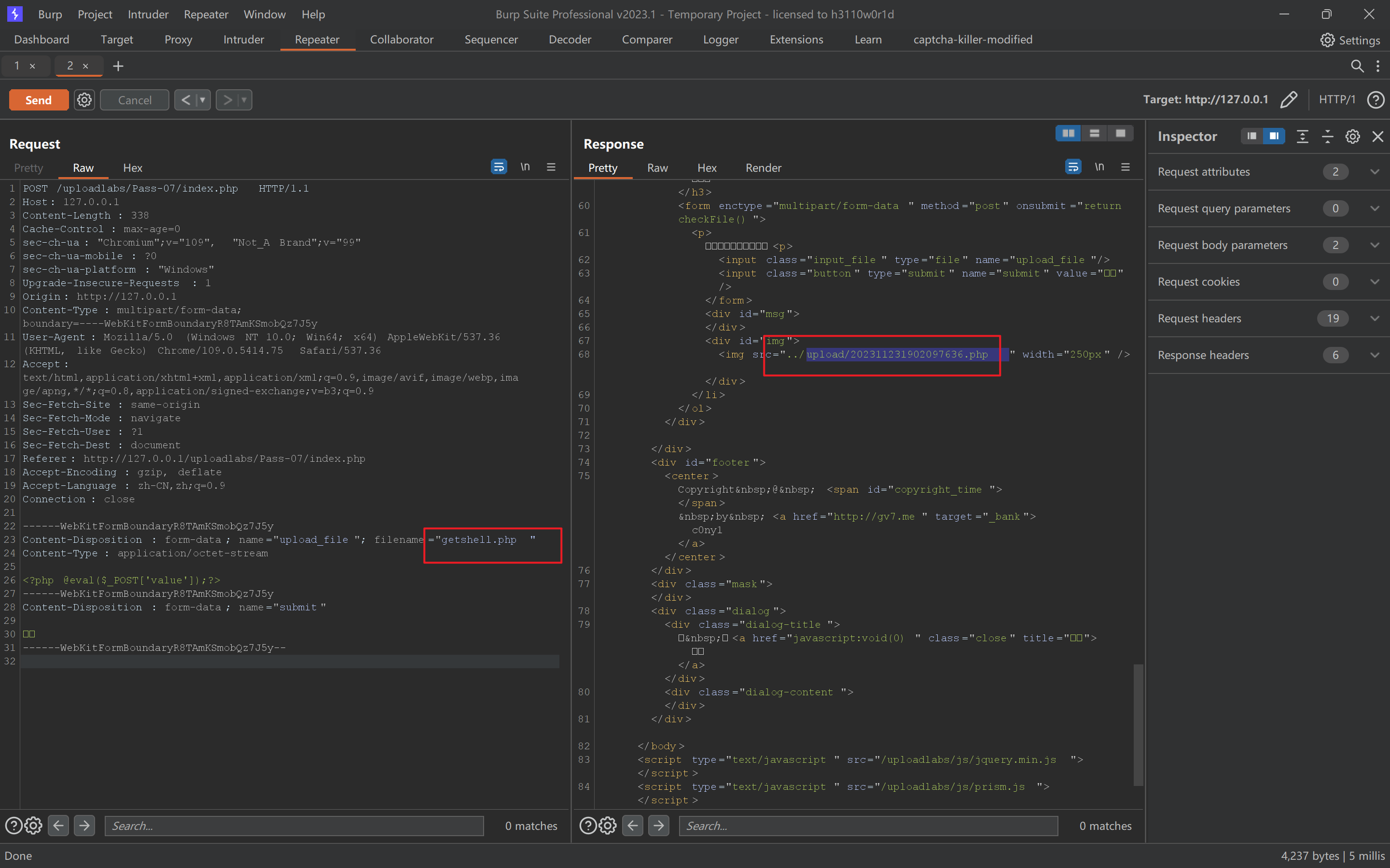Edit the target with pencil icon
Viewport: 1390px width, 868px height.
click(1288, 99)
